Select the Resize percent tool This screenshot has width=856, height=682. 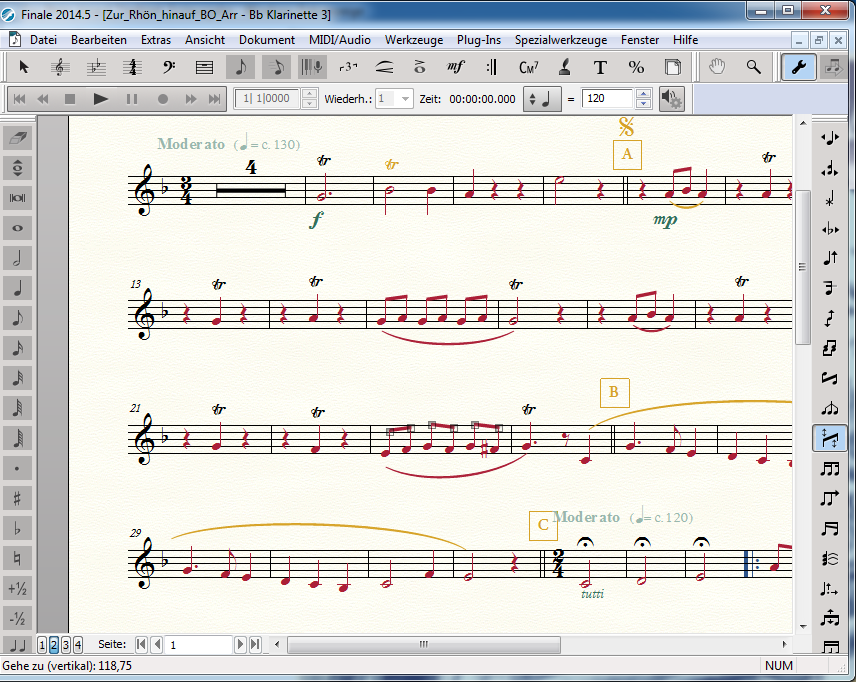(x=636, y=67)
